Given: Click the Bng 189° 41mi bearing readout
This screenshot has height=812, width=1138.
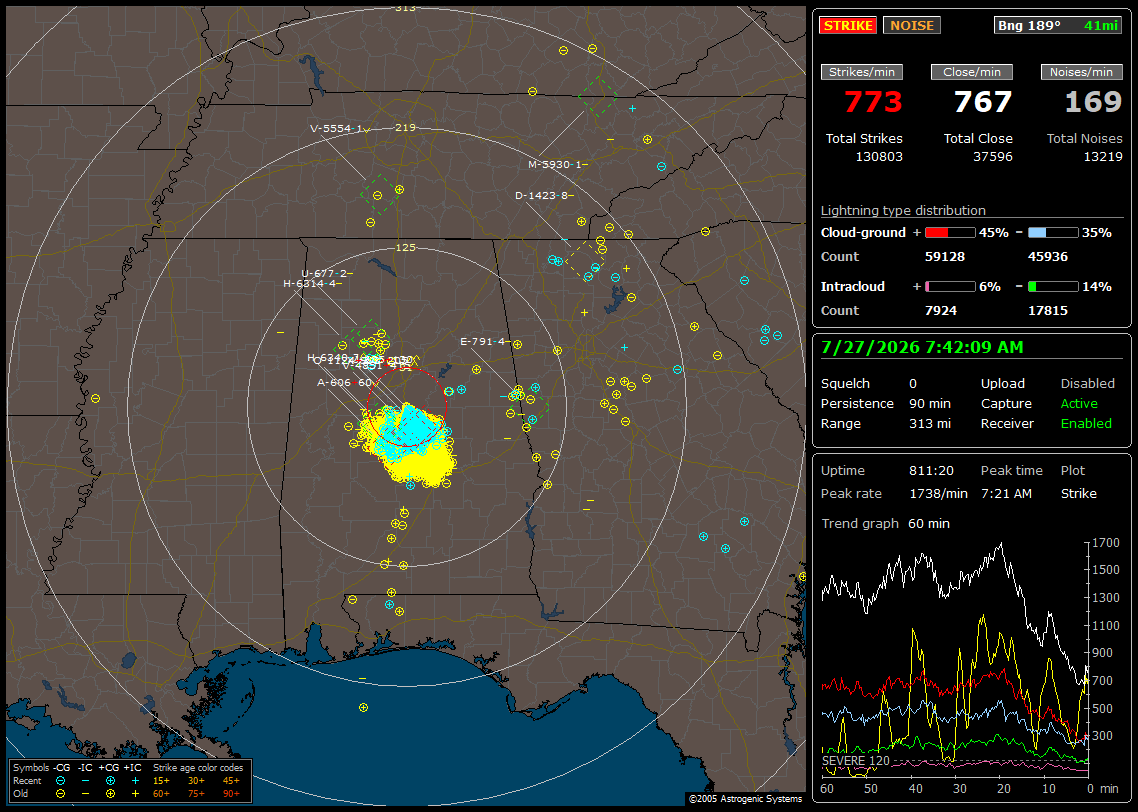Looking at the screenshot, I should [1058, 25].
